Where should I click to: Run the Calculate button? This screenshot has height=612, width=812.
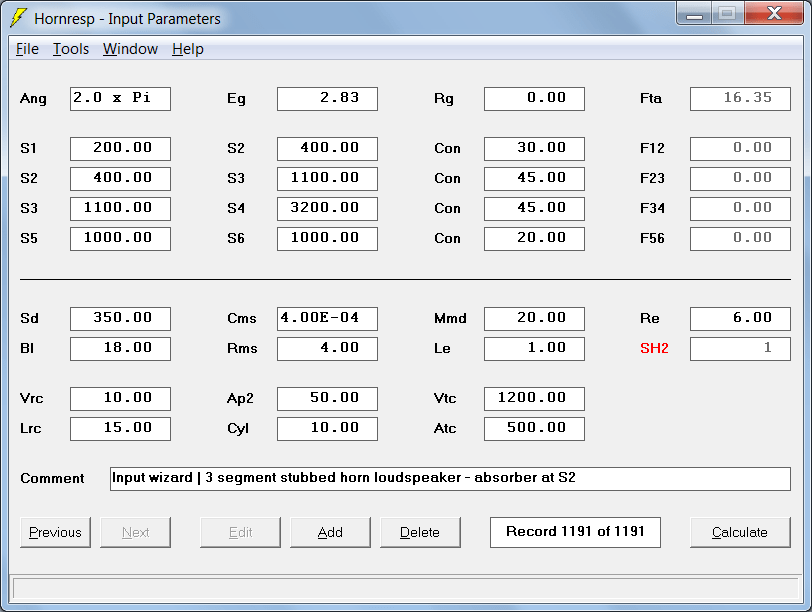(740, 532)
